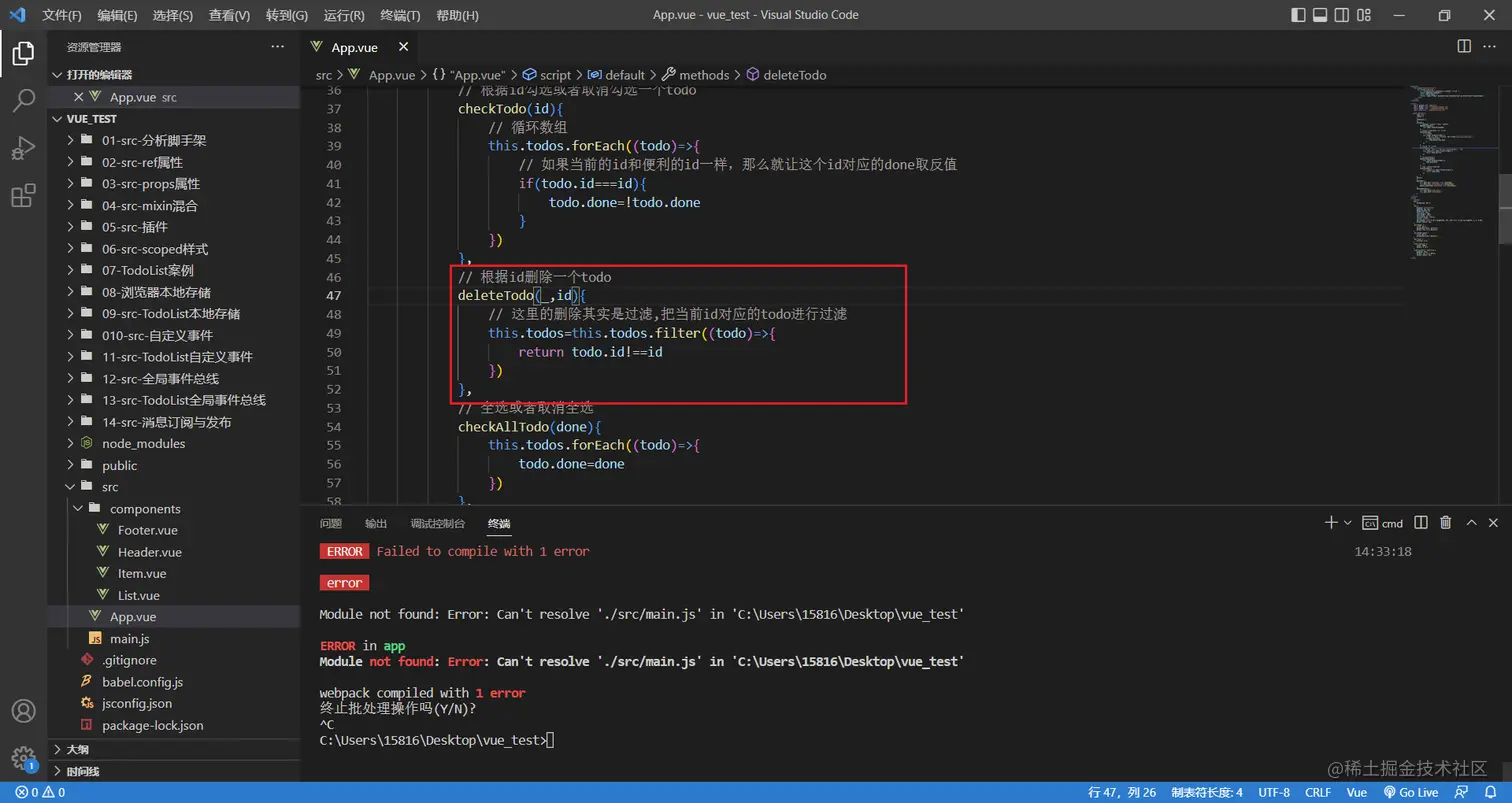The width and height of the screenshot is (1512, 803).
Task: Click 行 47, 列 26 cursor position
Action: point(1121,792)
